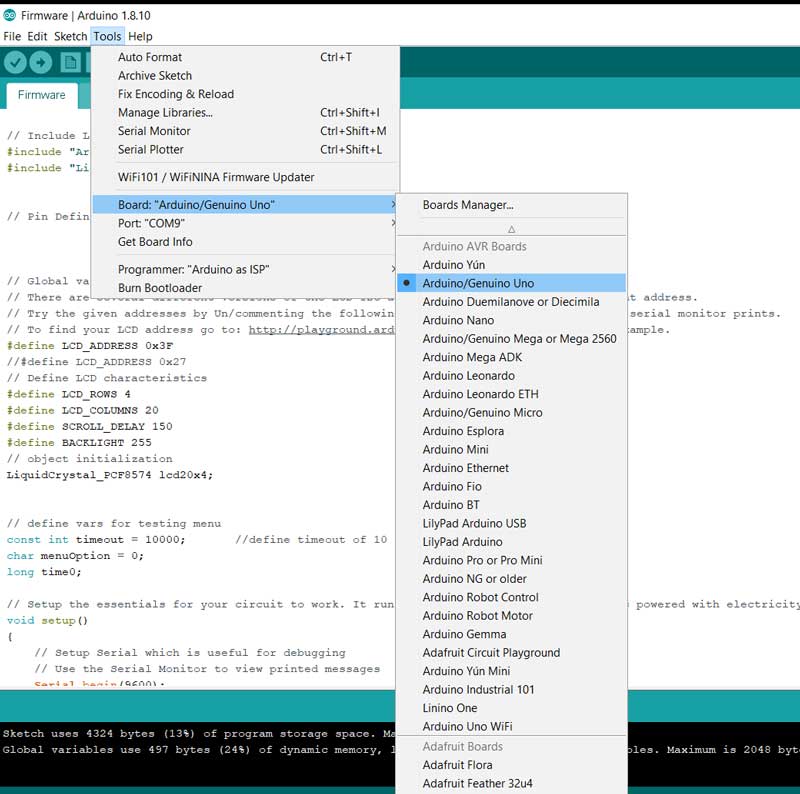
Task: Select Arduino Ethernet board
Action: click(x=511, y=468)
